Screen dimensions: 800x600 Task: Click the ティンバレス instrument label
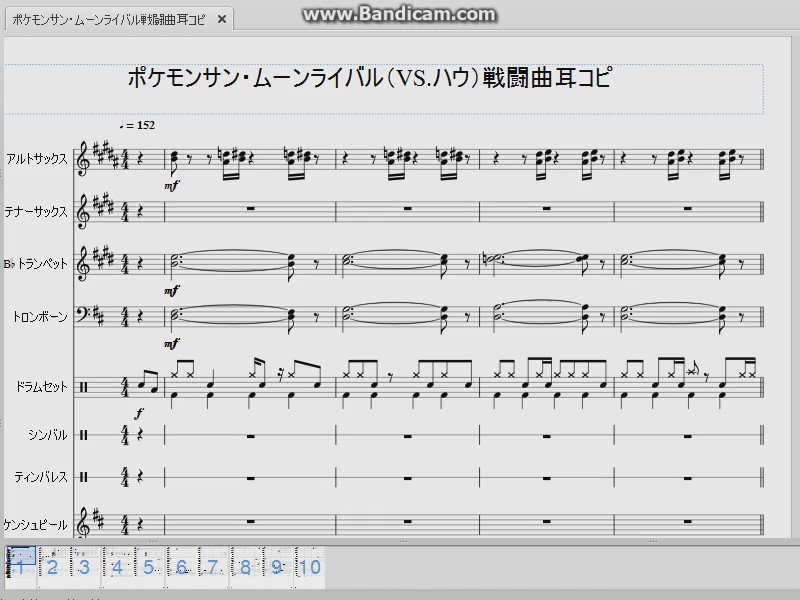(41, 477)
